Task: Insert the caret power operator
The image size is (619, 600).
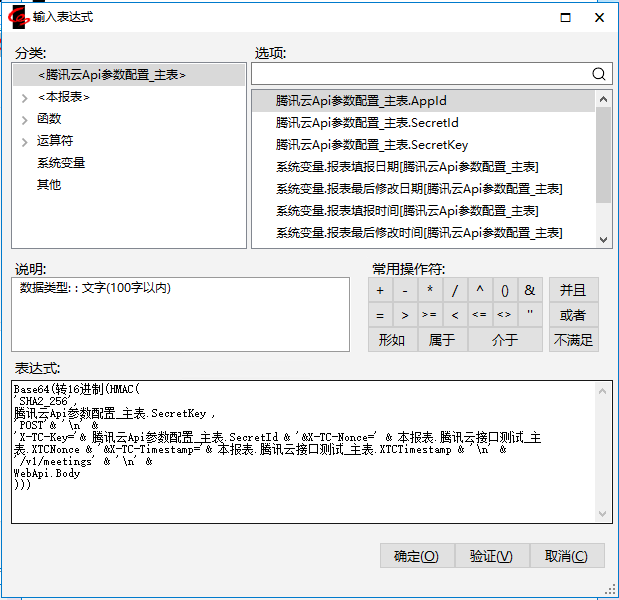Action: [x=480, y=290]
